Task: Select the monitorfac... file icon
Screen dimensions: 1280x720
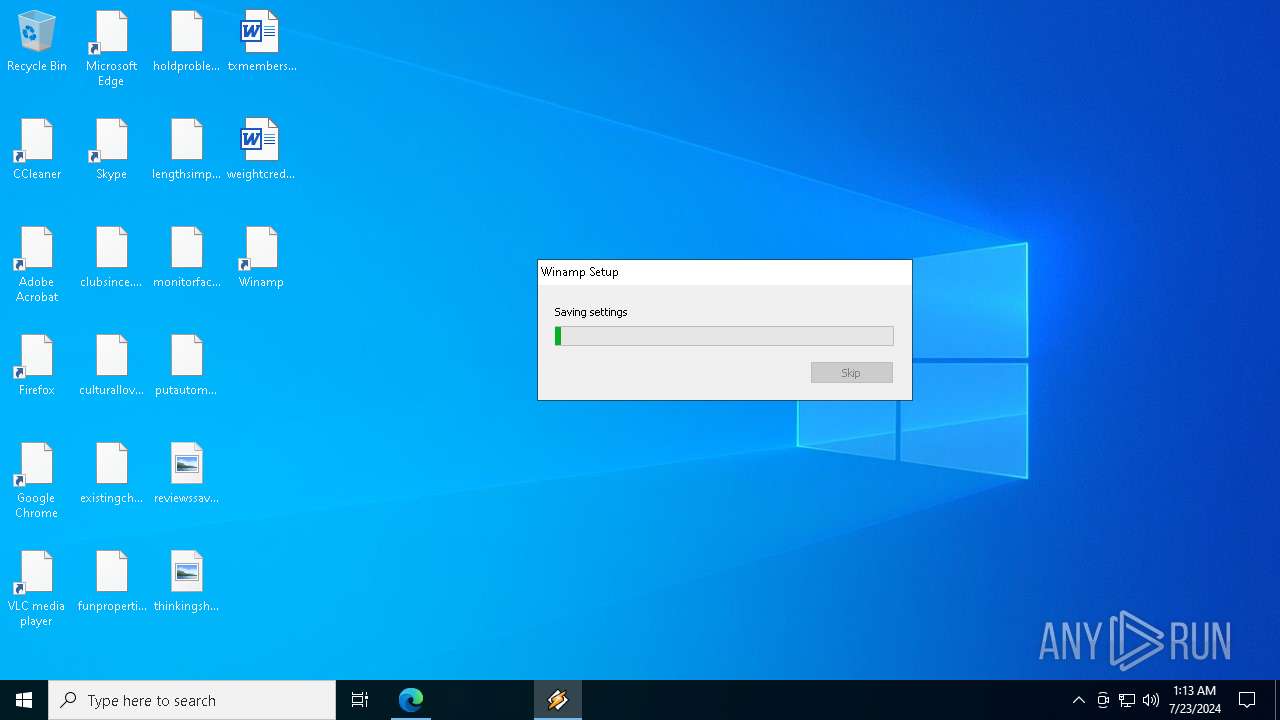Action: tap(186, 258)
